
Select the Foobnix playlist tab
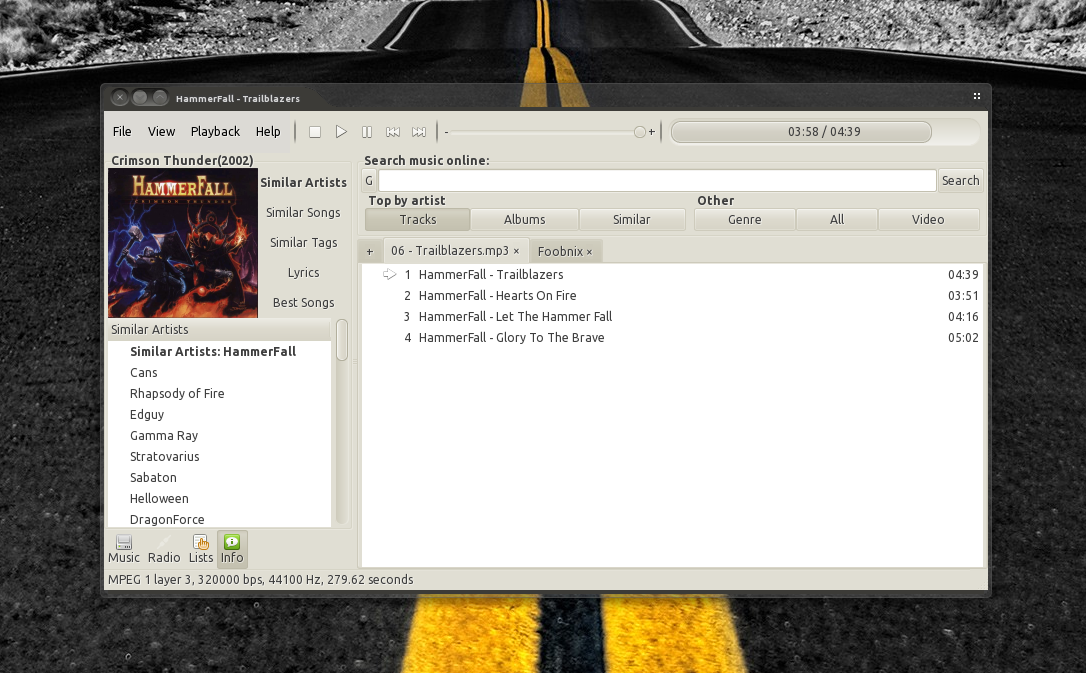560,251
